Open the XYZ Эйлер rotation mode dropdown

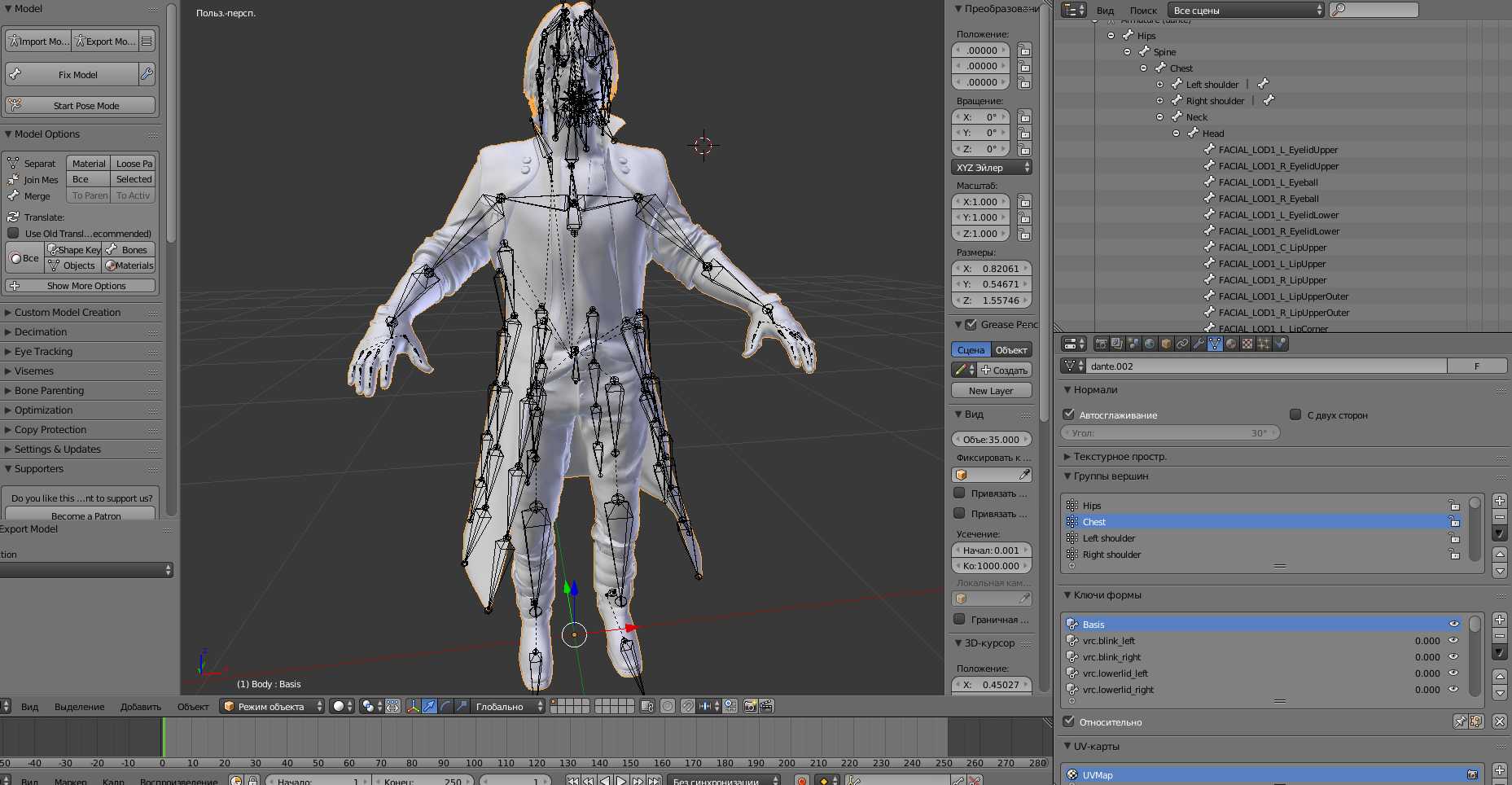991,168
